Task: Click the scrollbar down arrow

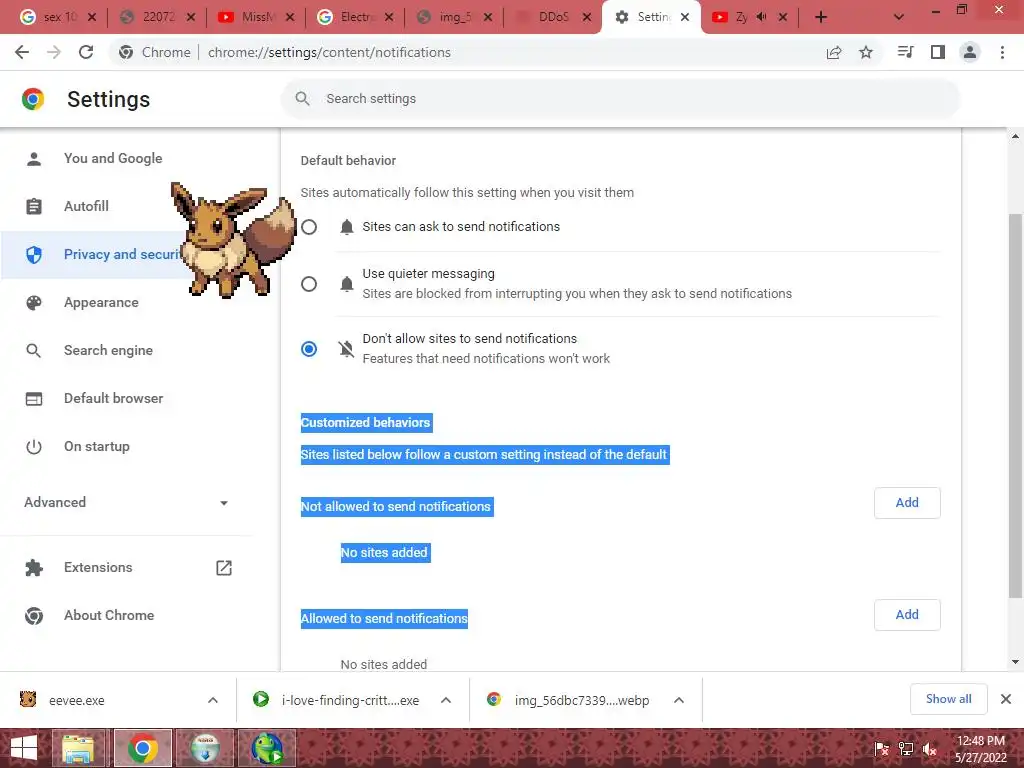Action: coord(1015,662)
